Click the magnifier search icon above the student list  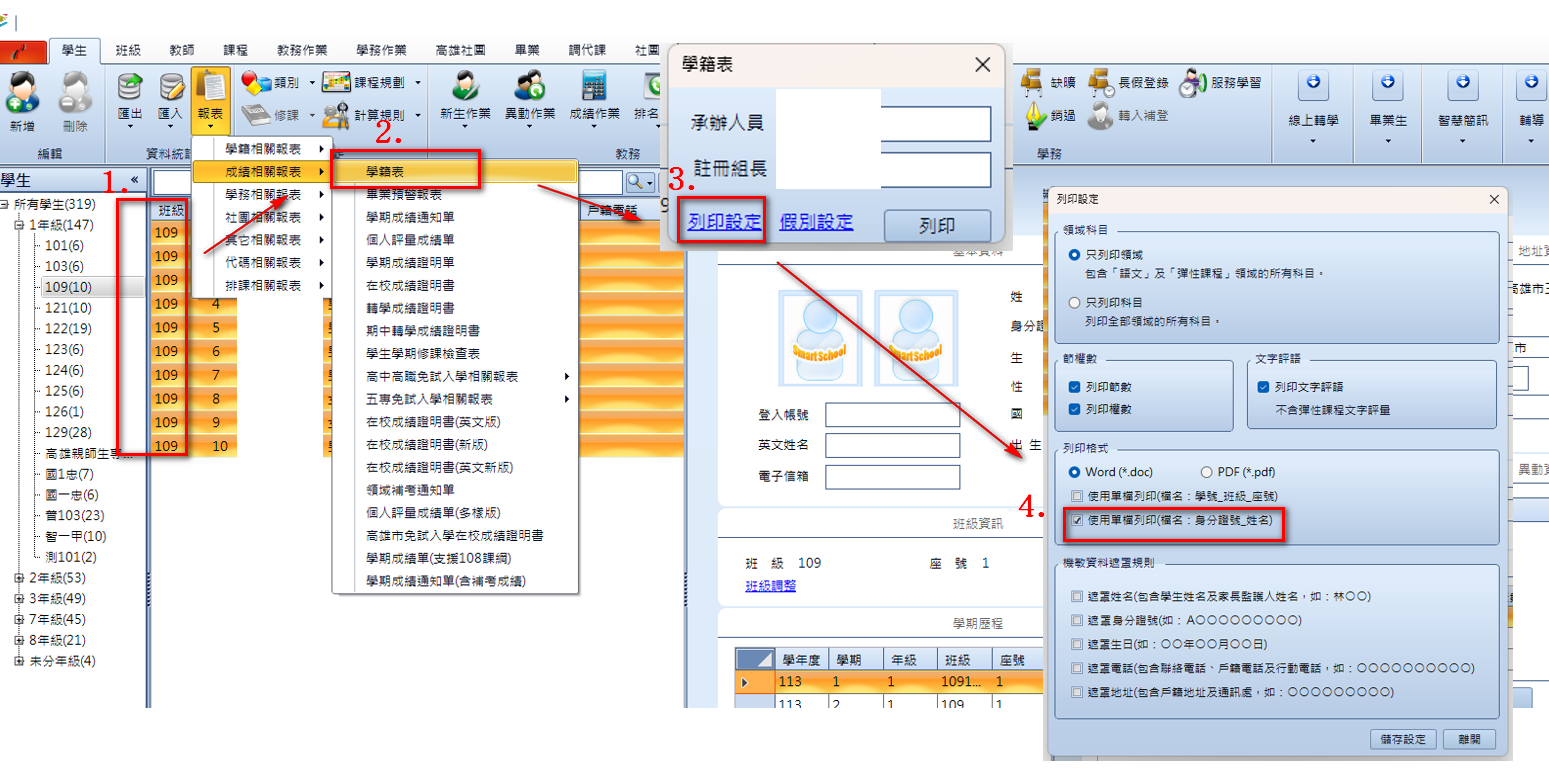(x=634, y=182)
